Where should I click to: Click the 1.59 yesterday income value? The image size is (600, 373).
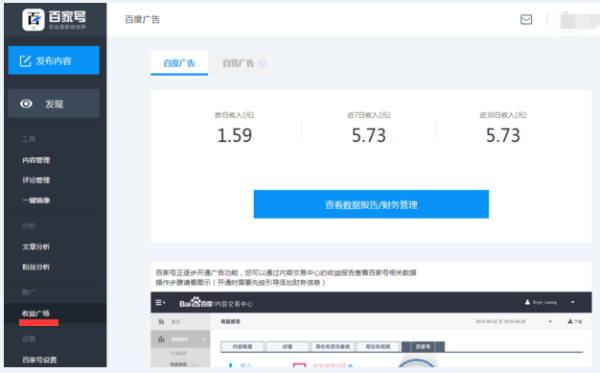coord(235,135)
